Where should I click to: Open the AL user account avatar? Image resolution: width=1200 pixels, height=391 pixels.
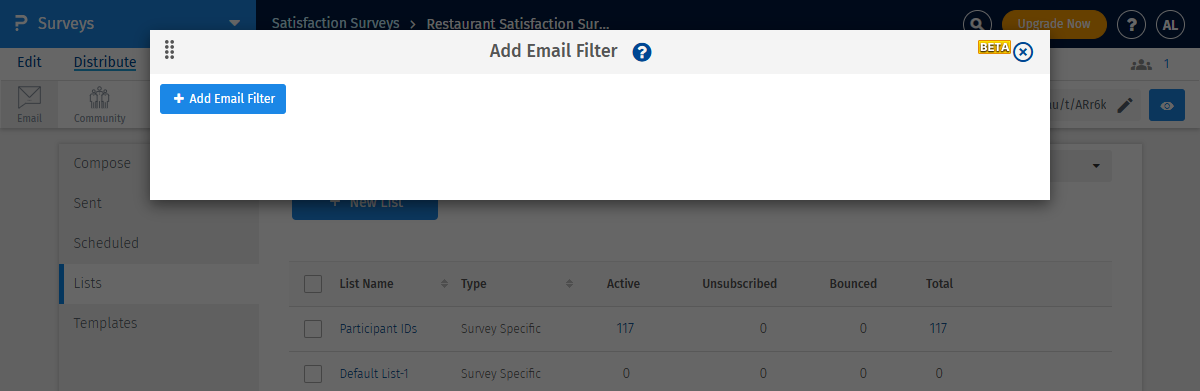(x=1169, y=24)
